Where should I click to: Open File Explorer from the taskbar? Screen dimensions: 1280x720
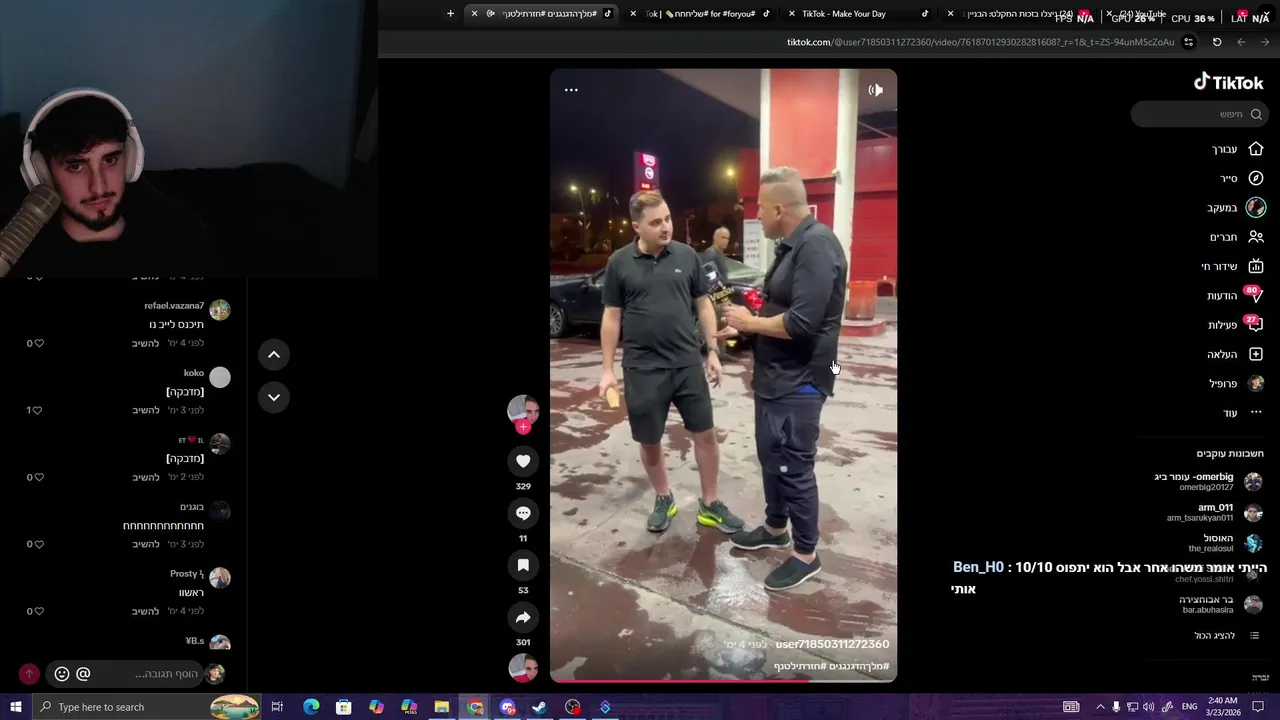(441, 707)
